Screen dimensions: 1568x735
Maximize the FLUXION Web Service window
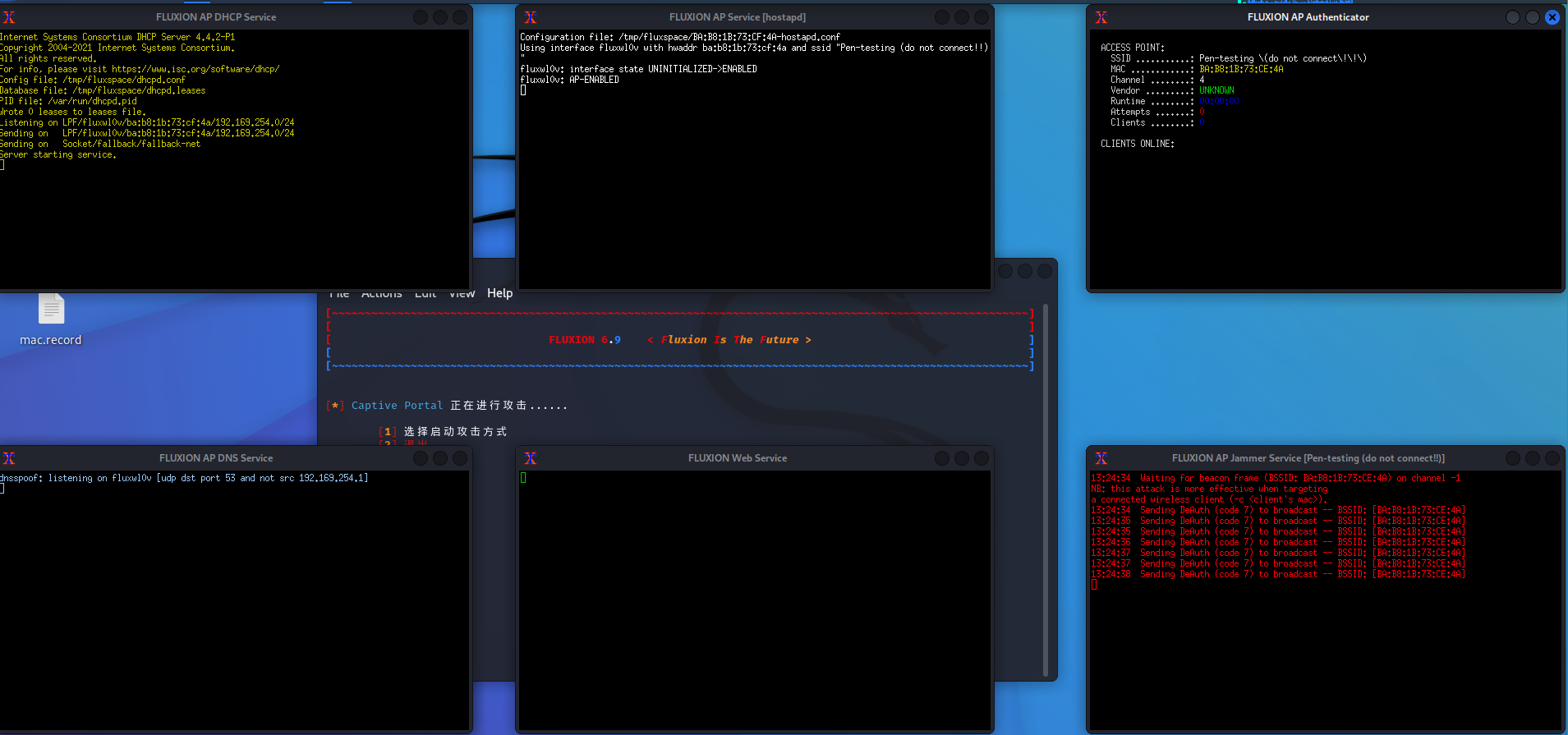point(962,458)
